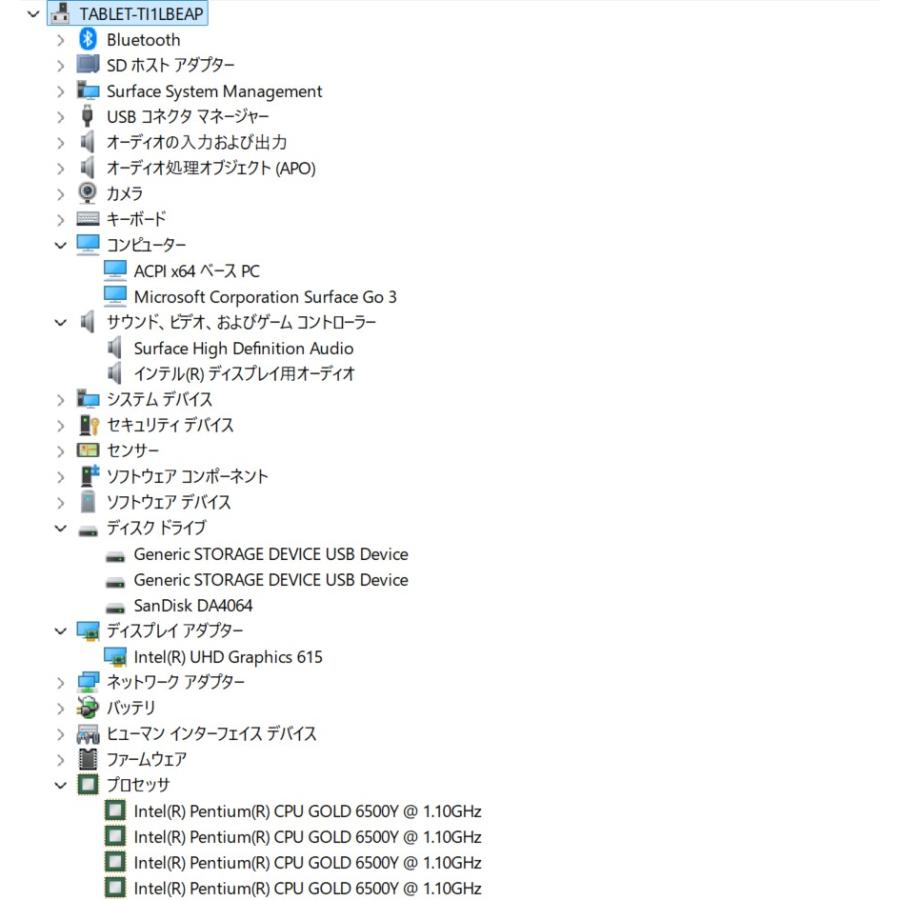Collapse the プロセッサ category arrow
The width and height of the screenshot is (900, 900).
click(61, 785)
